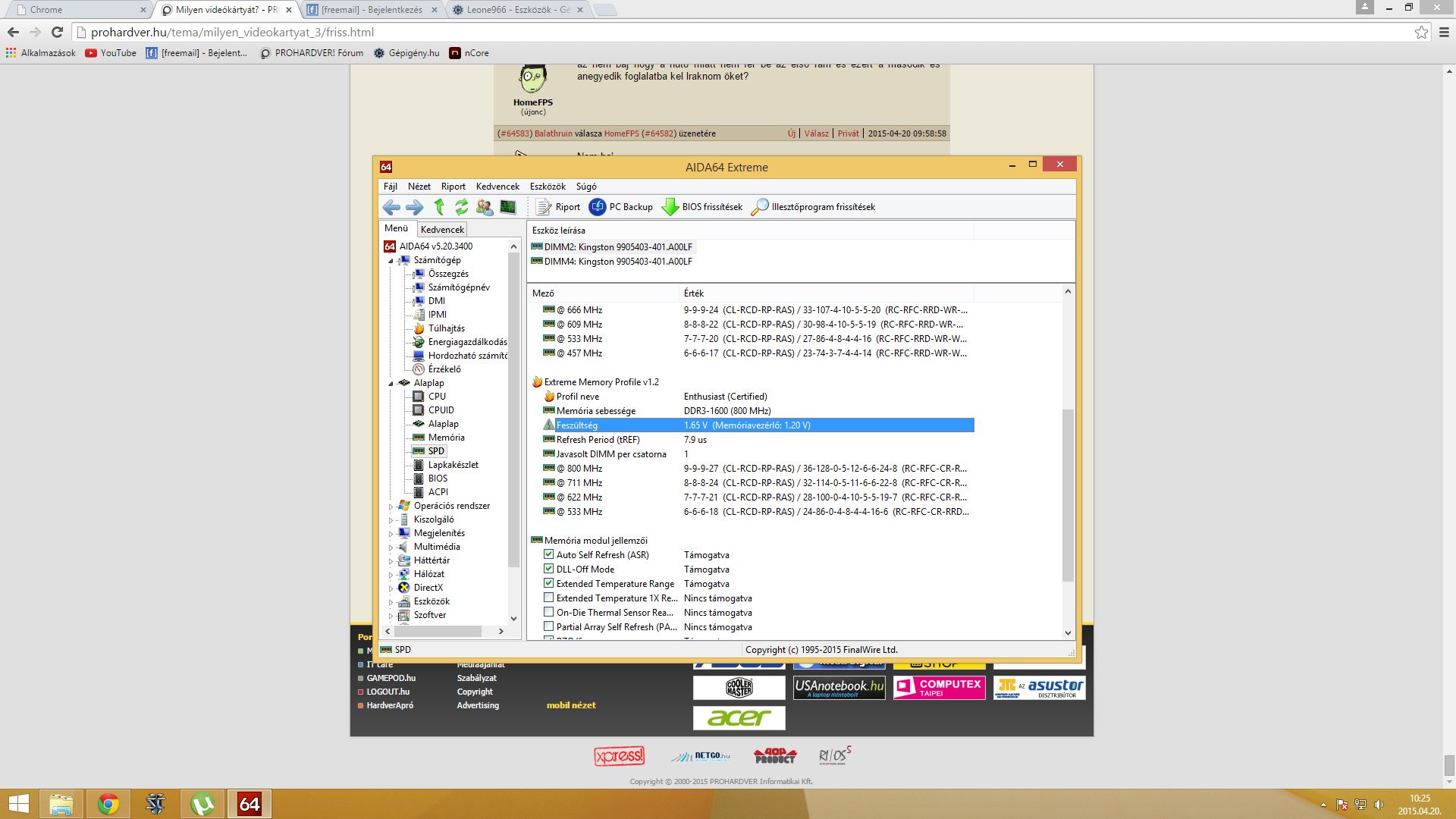Click mobil nézet link in footer

[571, 705]
